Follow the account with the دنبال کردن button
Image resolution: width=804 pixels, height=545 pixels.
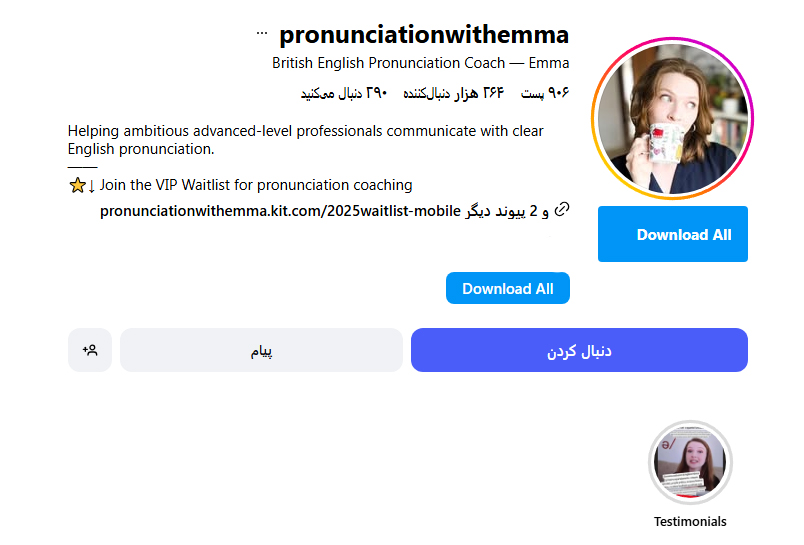[579, 350]
